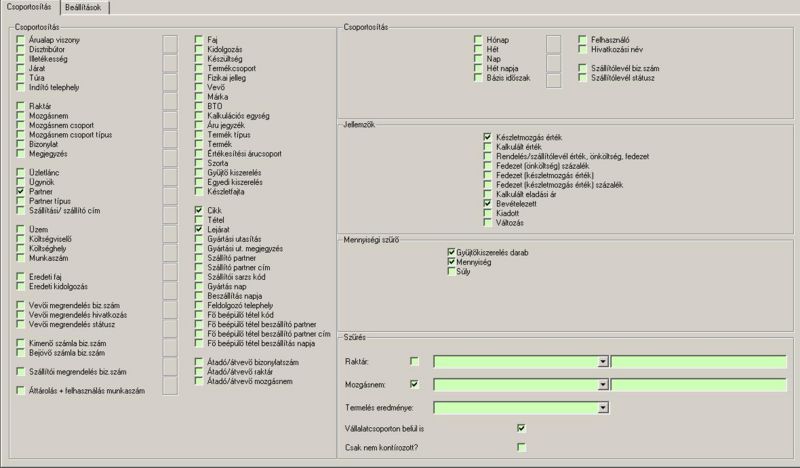The image size is (800, 468).
Task: Uncheck Gyűjtőkiszerelés darab option
Action: pyautogui.click(x=452, y=253)
